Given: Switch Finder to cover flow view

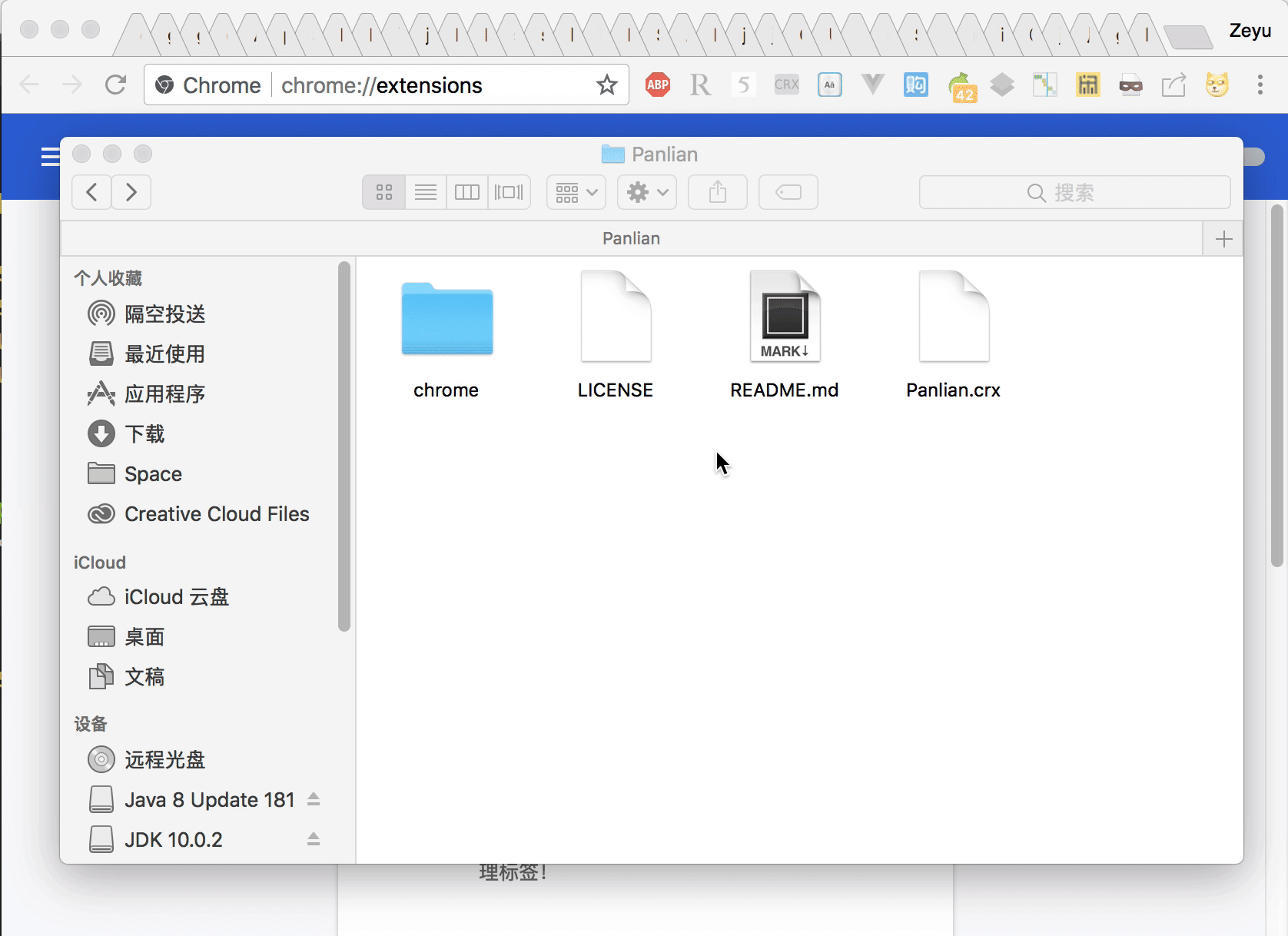Looking at the screenshot, I should 509,192.
